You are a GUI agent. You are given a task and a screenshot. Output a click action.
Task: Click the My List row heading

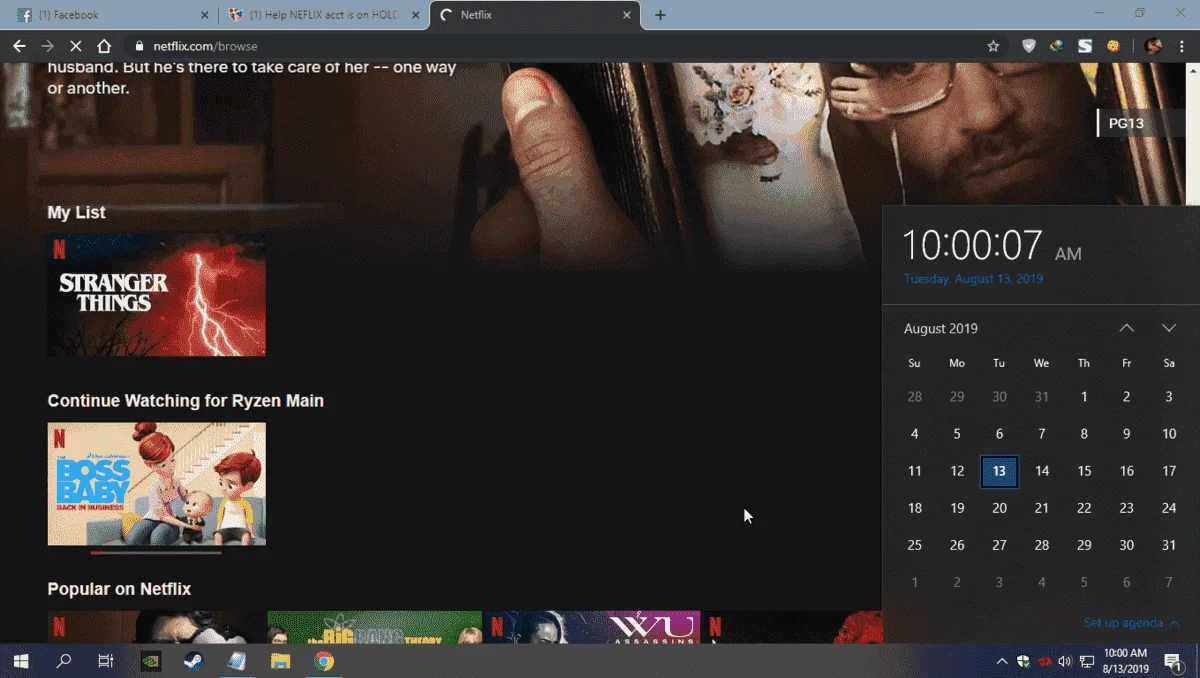tap(76, 212)
